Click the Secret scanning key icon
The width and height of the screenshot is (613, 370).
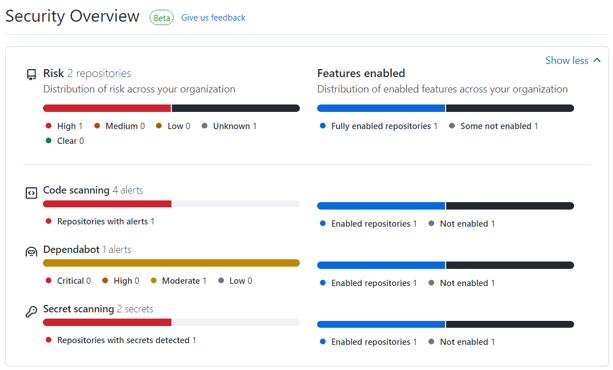(31, 311)
